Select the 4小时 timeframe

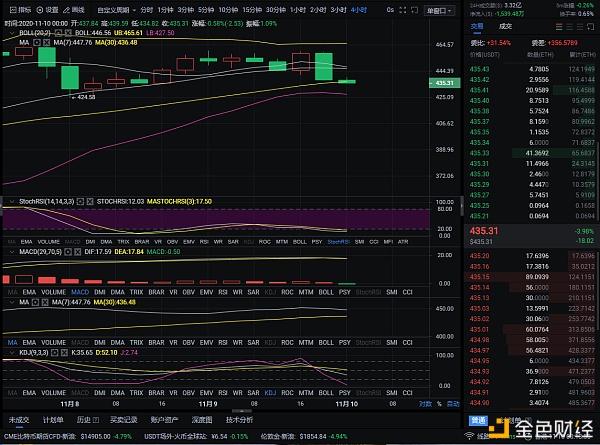359,10
